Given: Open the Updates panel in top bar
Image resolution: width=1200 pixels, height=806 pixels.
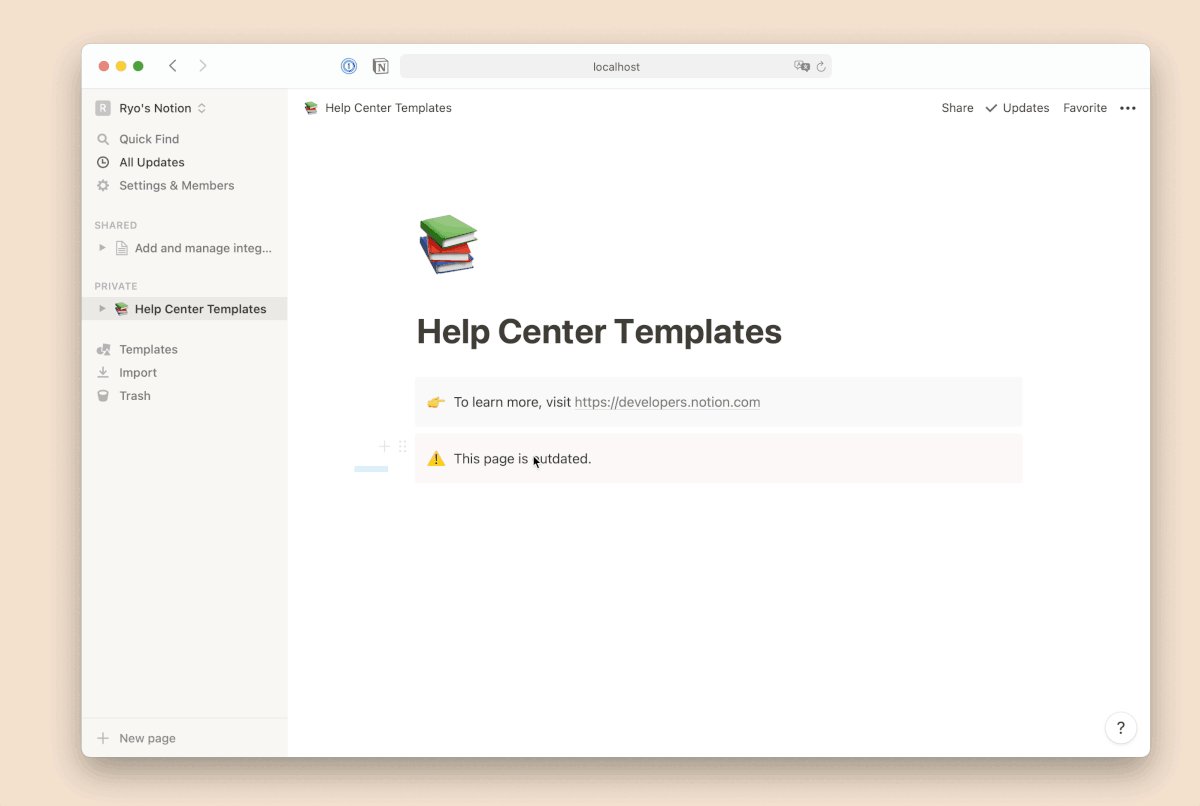Looking at the screenshot, I should pyautogui.click(x=1017, y=108).
